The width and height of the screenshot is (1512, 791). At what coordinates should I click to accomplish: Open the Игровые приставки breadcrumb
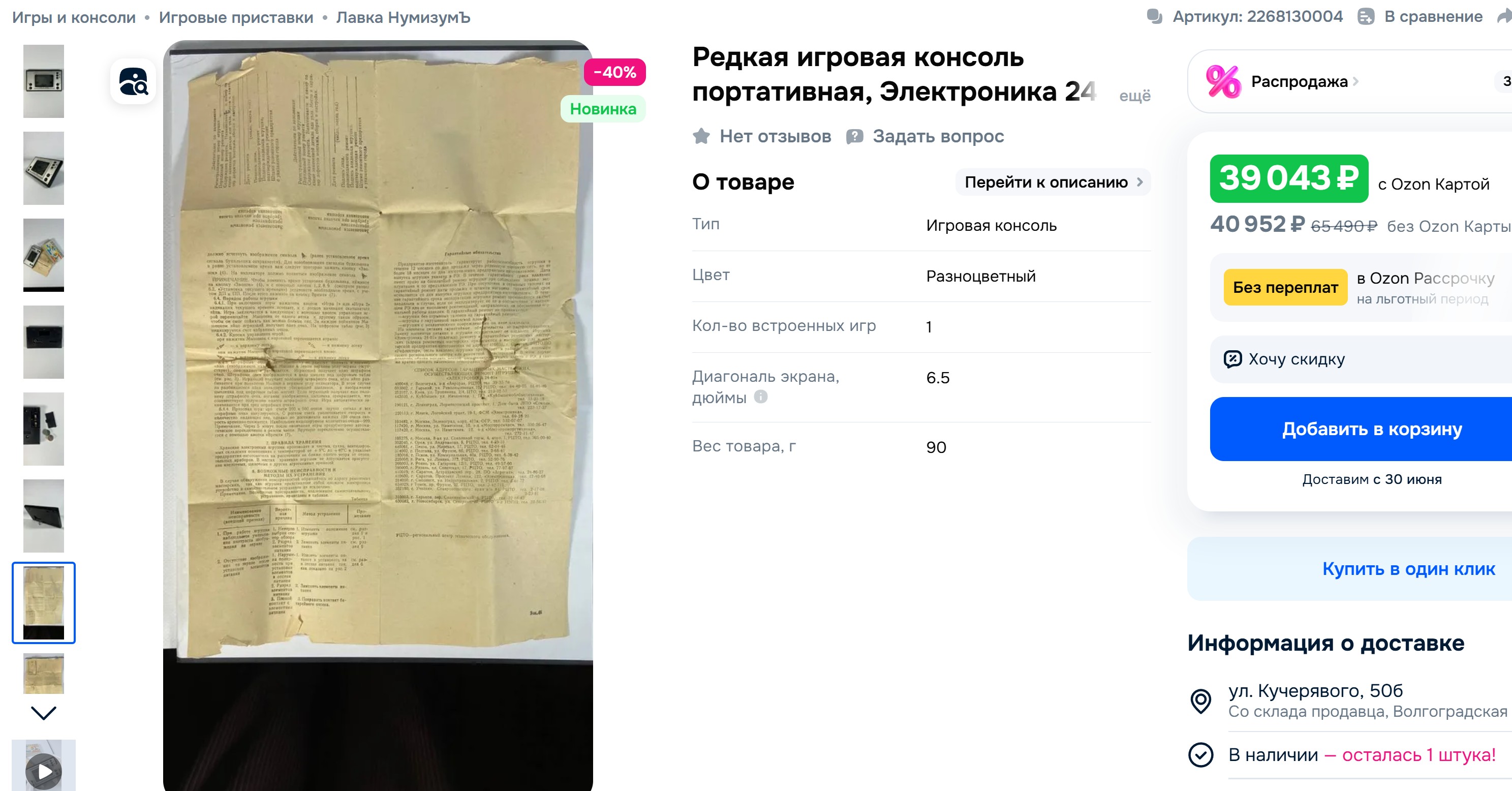pos(236,18)
